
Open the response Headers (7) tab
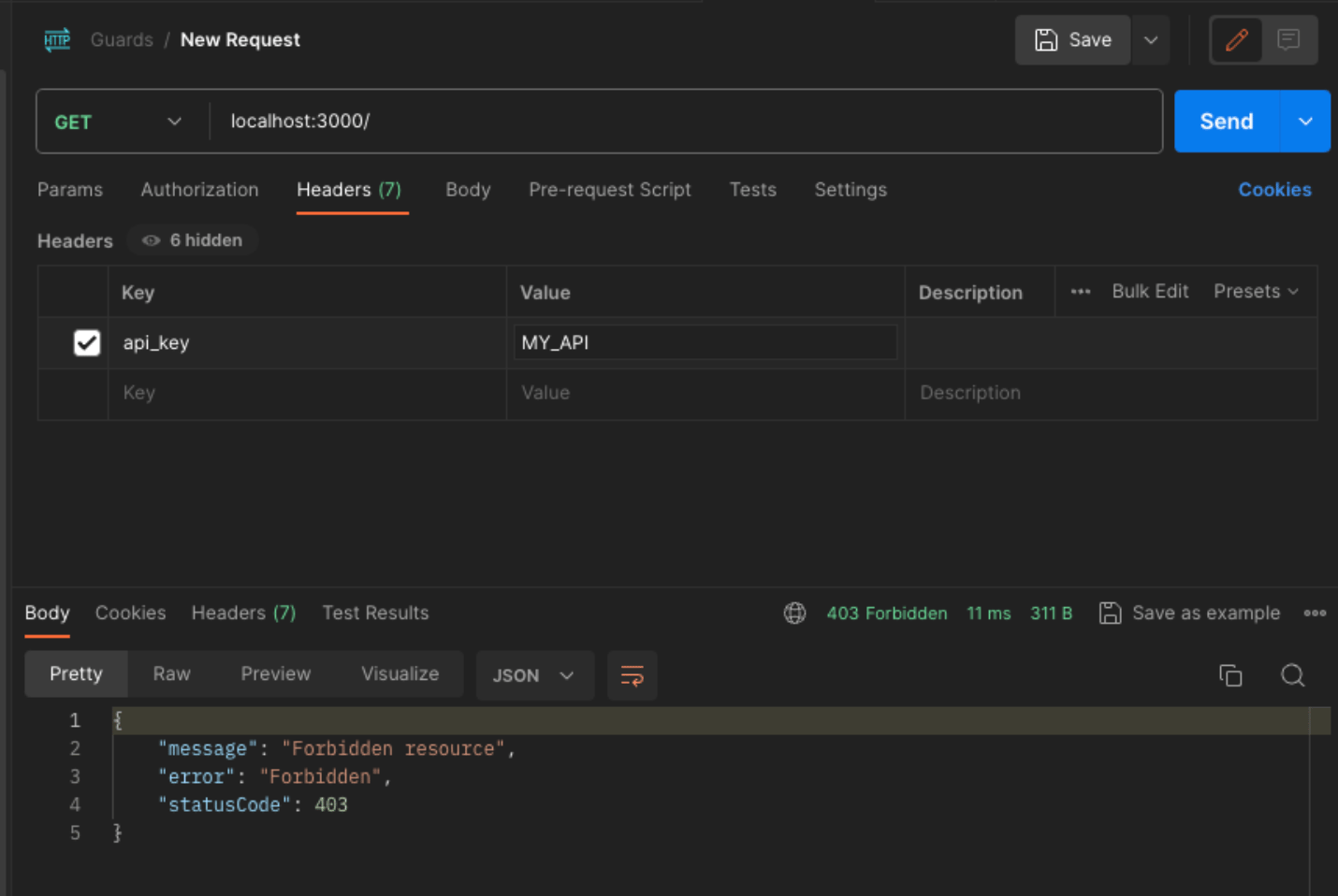(x=243, y=614)
